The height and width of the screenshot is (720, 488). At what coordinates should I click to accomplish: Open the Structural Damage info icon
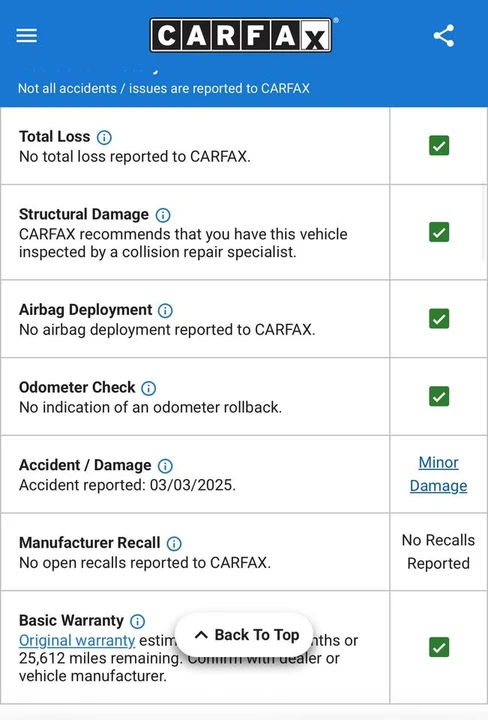[163, 215]
